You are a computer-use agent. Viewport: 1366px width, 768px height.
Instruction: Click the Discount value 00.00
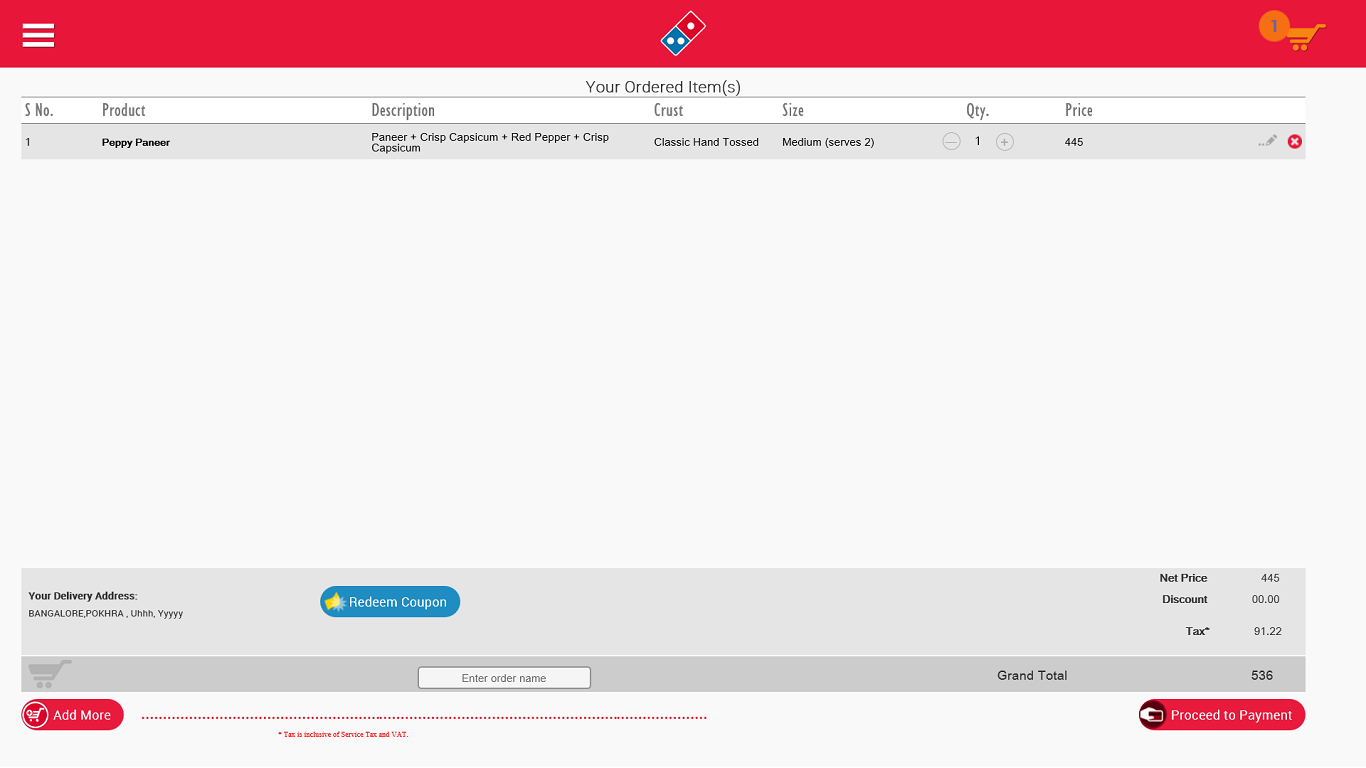(x=1266, y=599)
